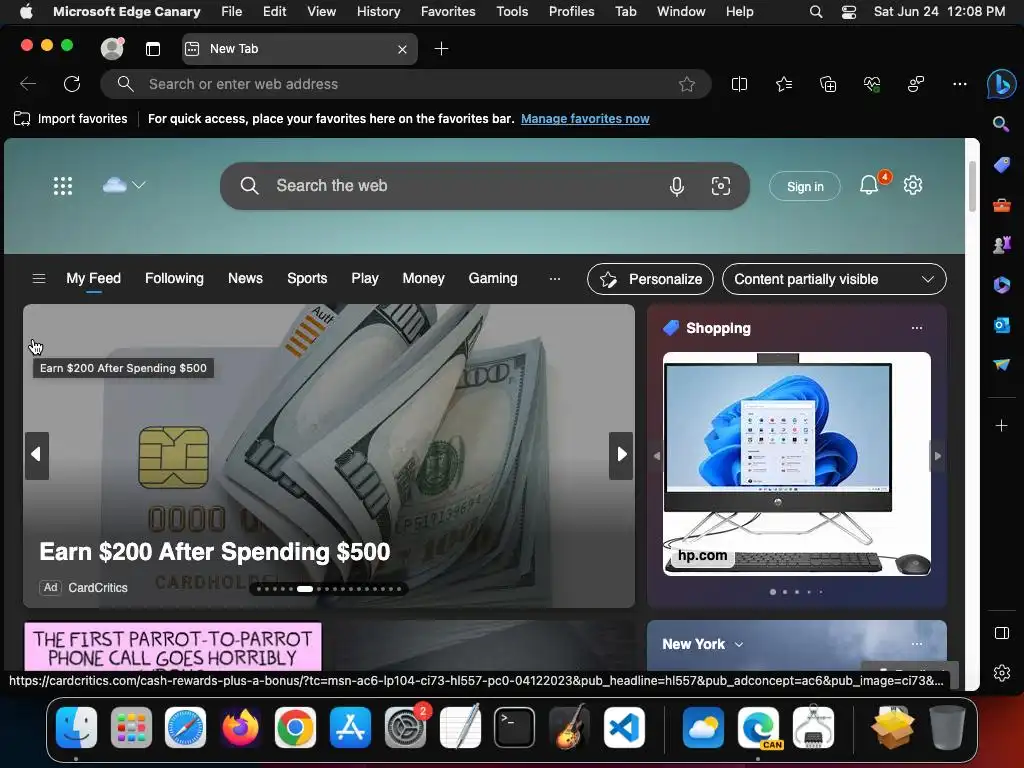Expand the New York location dropdown
This screenshot has width=1024, height=768.
[x=739, y=645]
